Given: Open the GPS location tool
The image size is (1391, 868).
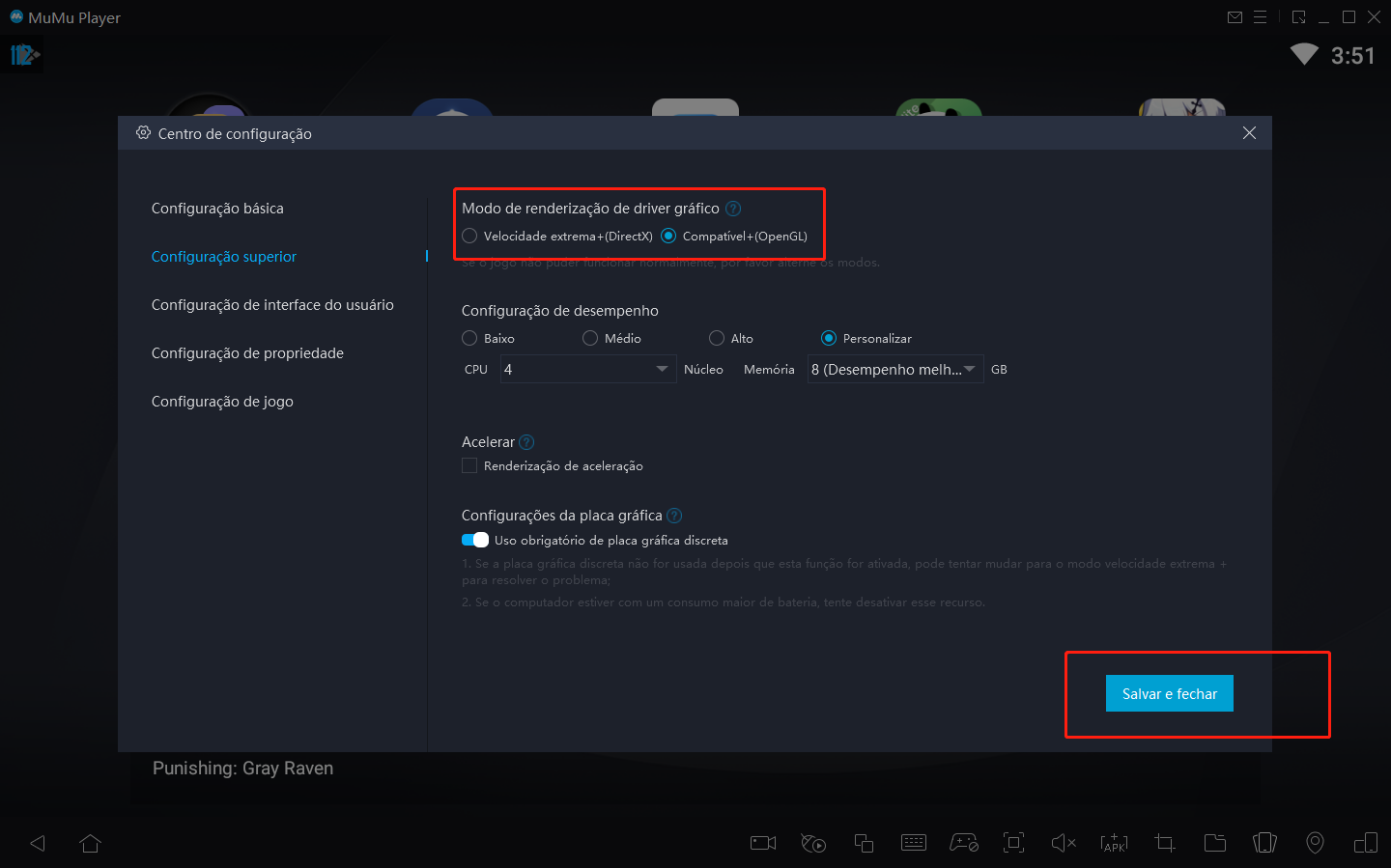Looking at the screenshot, I should (x=1315, y=842).
